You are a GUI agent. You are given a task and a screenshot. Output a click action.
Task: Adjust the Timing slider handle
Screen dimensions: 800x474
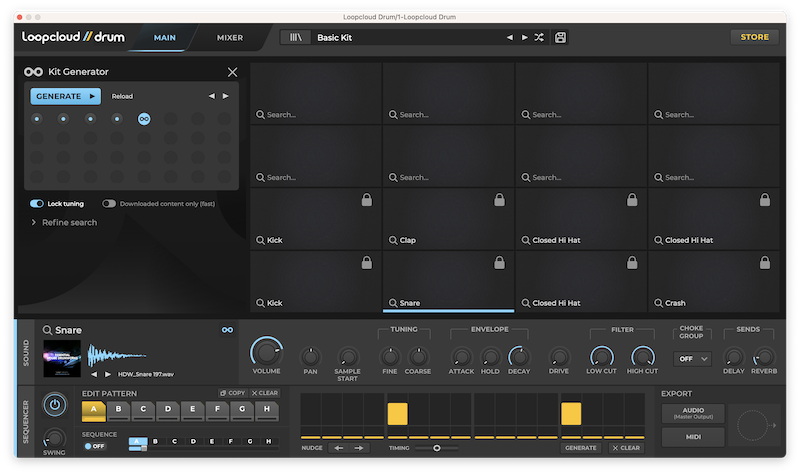[436, 448]
